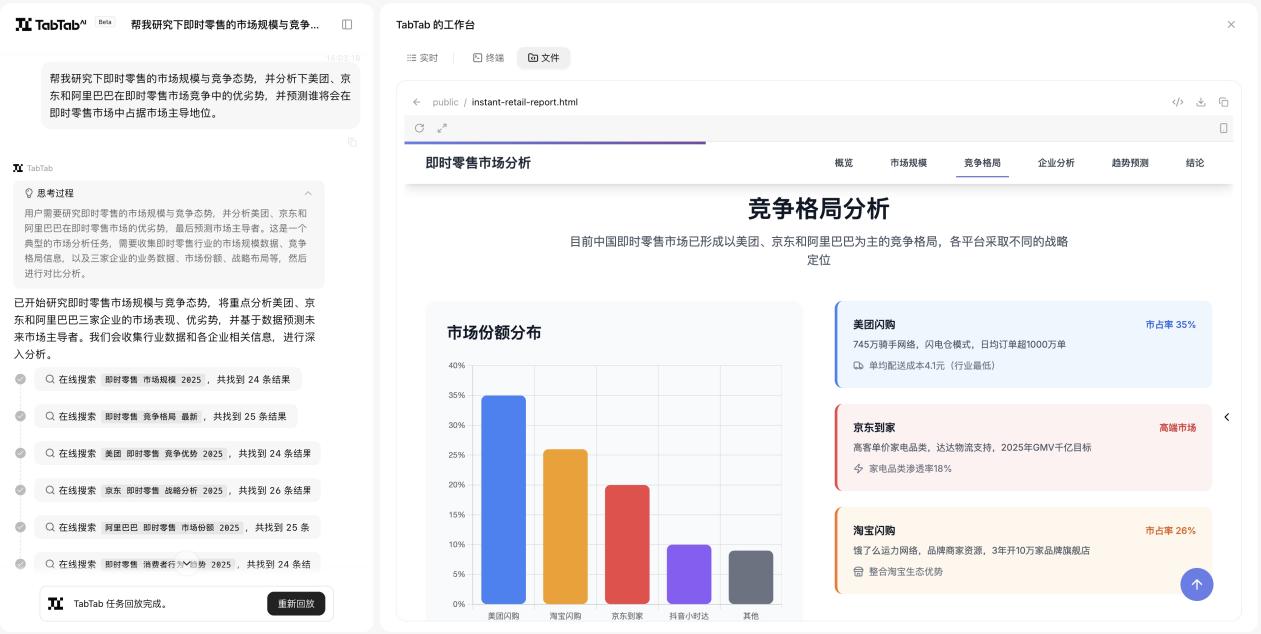Viewport: 1261px width, 634px height.
Task: Copy file using the copy icon beside download
Action: tap(1223, 102)
